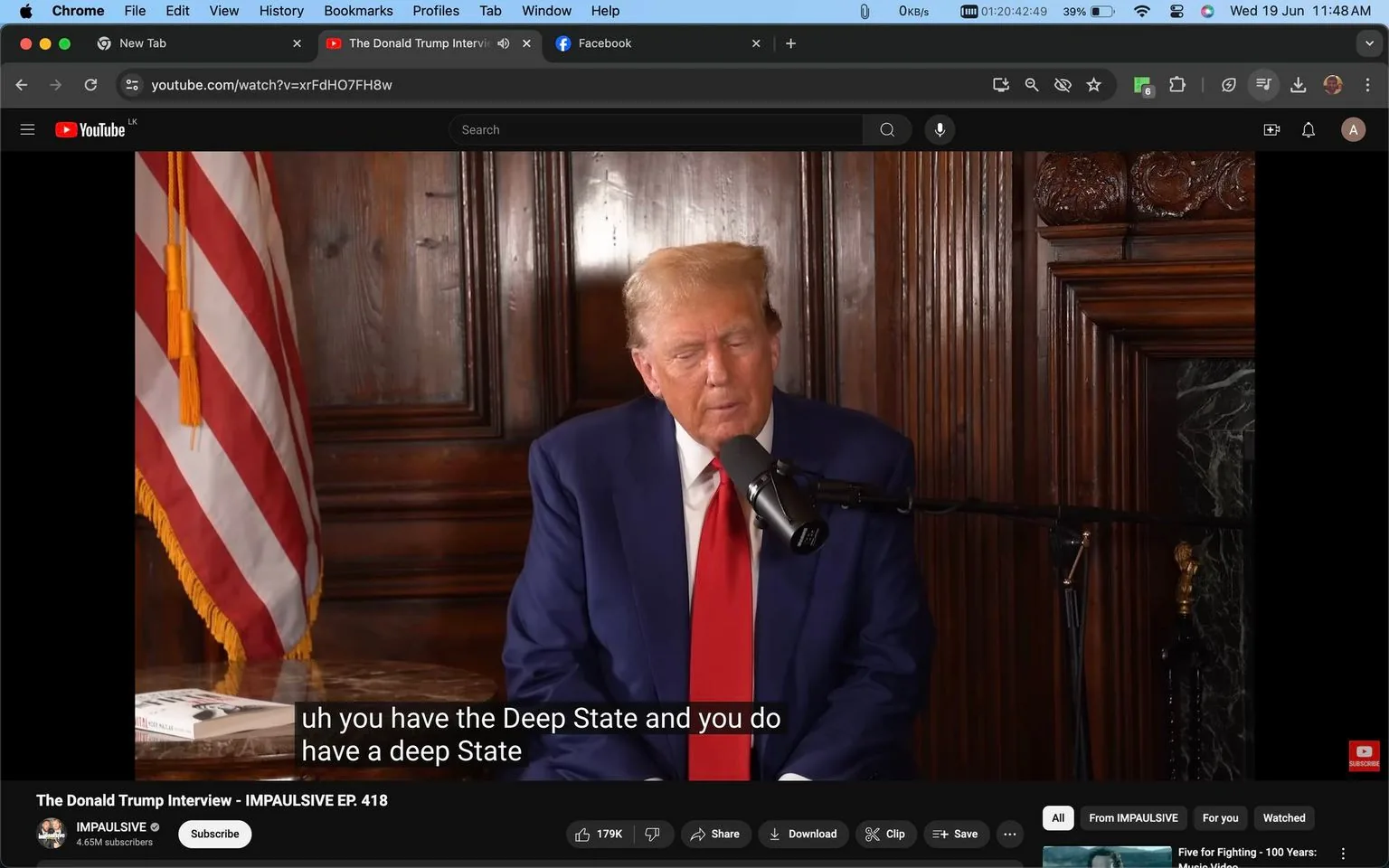
Task: Open the Chrome extensions puzzle icon
Action: click(1177, 84)
